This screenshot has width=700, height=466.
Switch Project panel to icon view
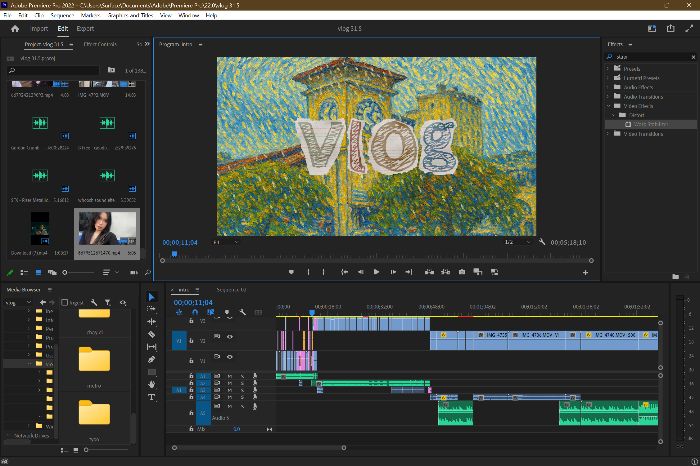click(x=38, y=272)
